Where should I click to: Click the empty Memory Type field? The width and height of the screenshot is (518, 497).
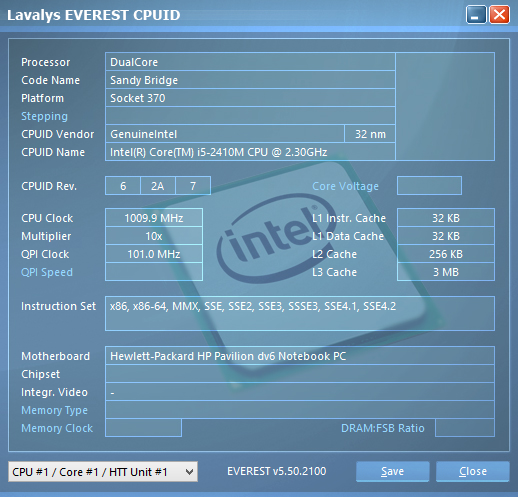click(300, 410)
